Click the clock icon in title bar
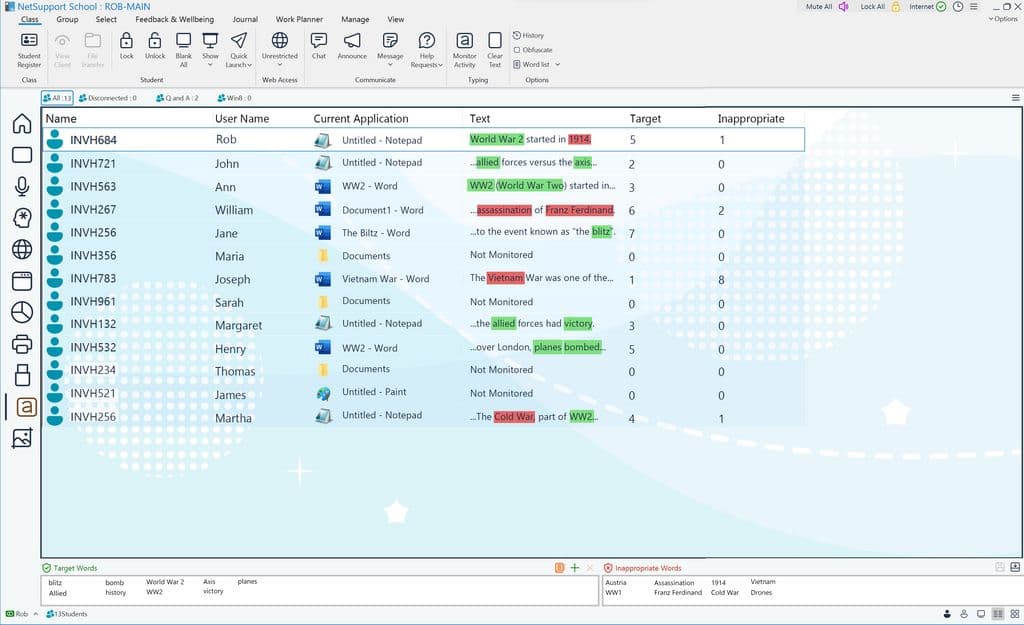Screen dimensions: 1024x625 tap(957, 7)
